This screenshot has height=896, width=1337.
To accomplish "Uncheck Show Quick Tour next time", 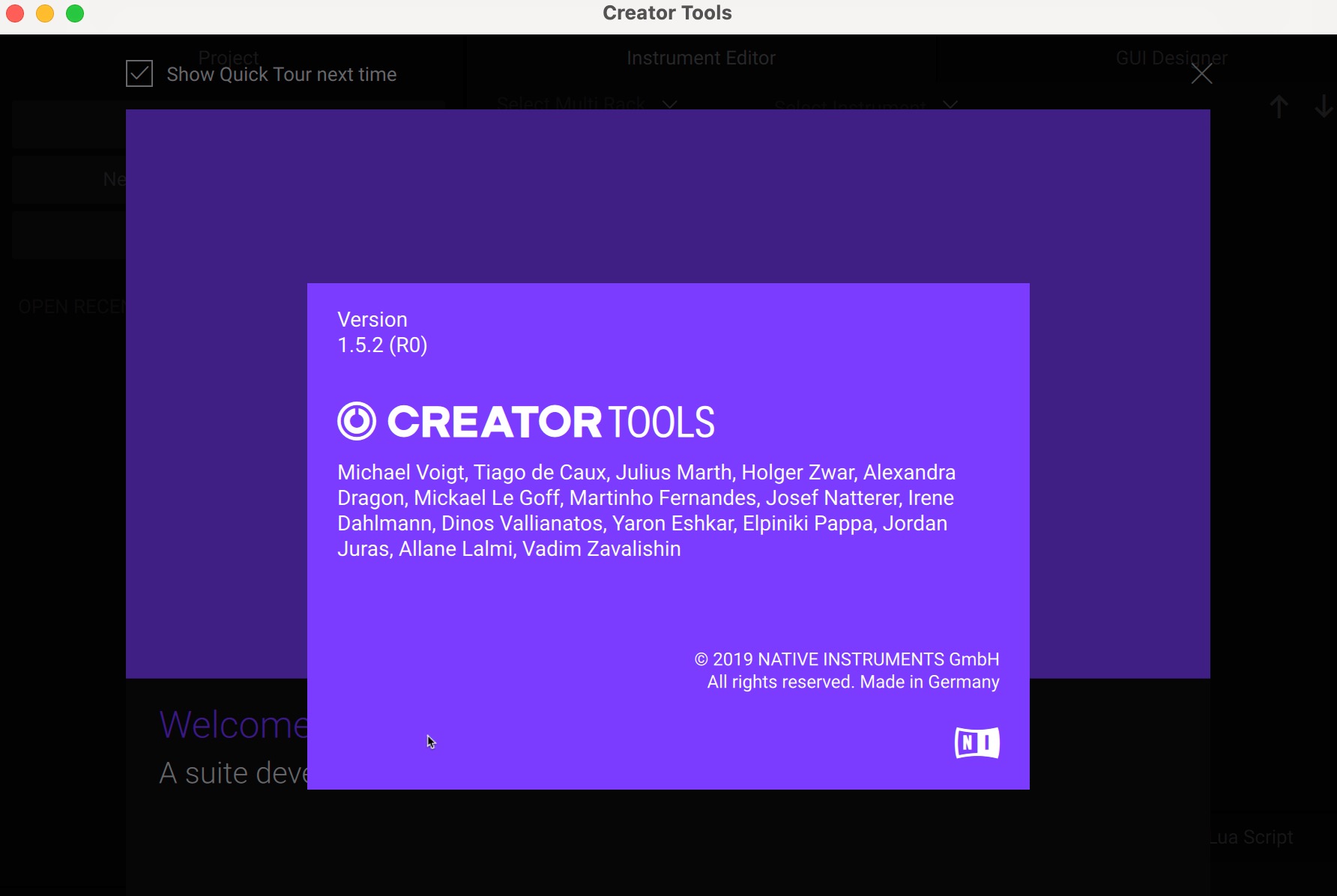I will 139,74.
